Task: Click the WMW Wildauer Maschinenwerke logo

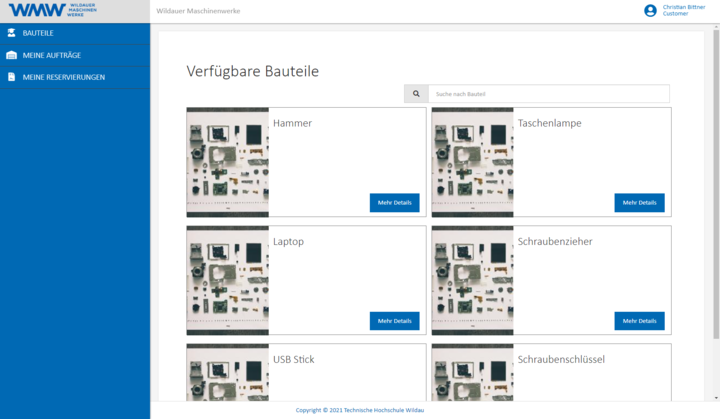Action: coord(53,10)
